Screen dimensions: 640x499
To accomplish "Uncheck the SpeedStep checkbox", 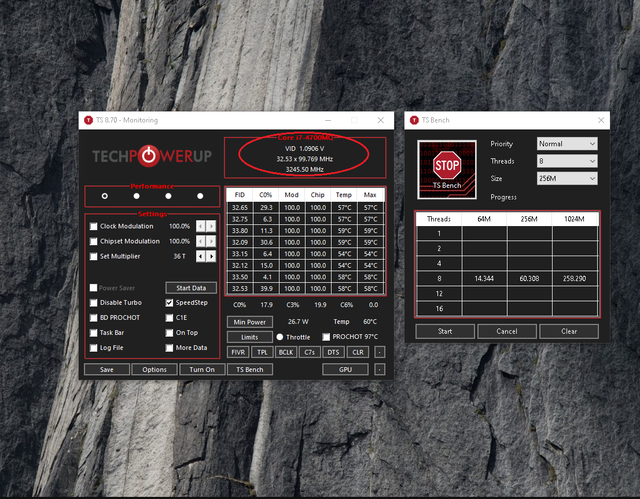I will coord(169,303).
